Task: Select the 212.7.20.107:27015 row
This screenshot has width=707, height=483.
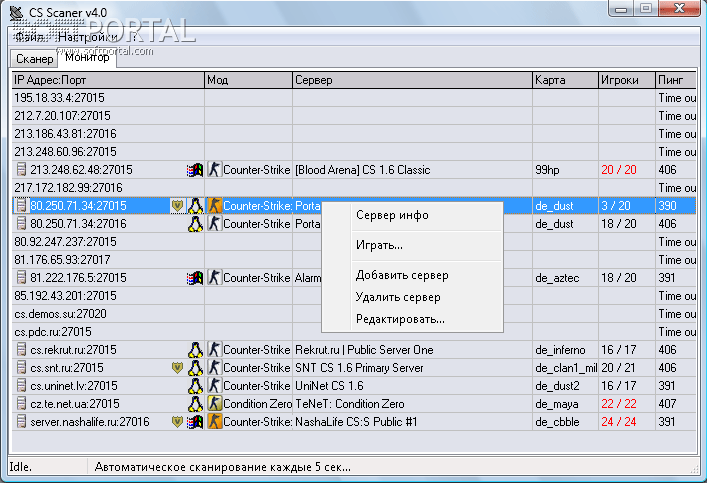Action: [x=354, y=116]
